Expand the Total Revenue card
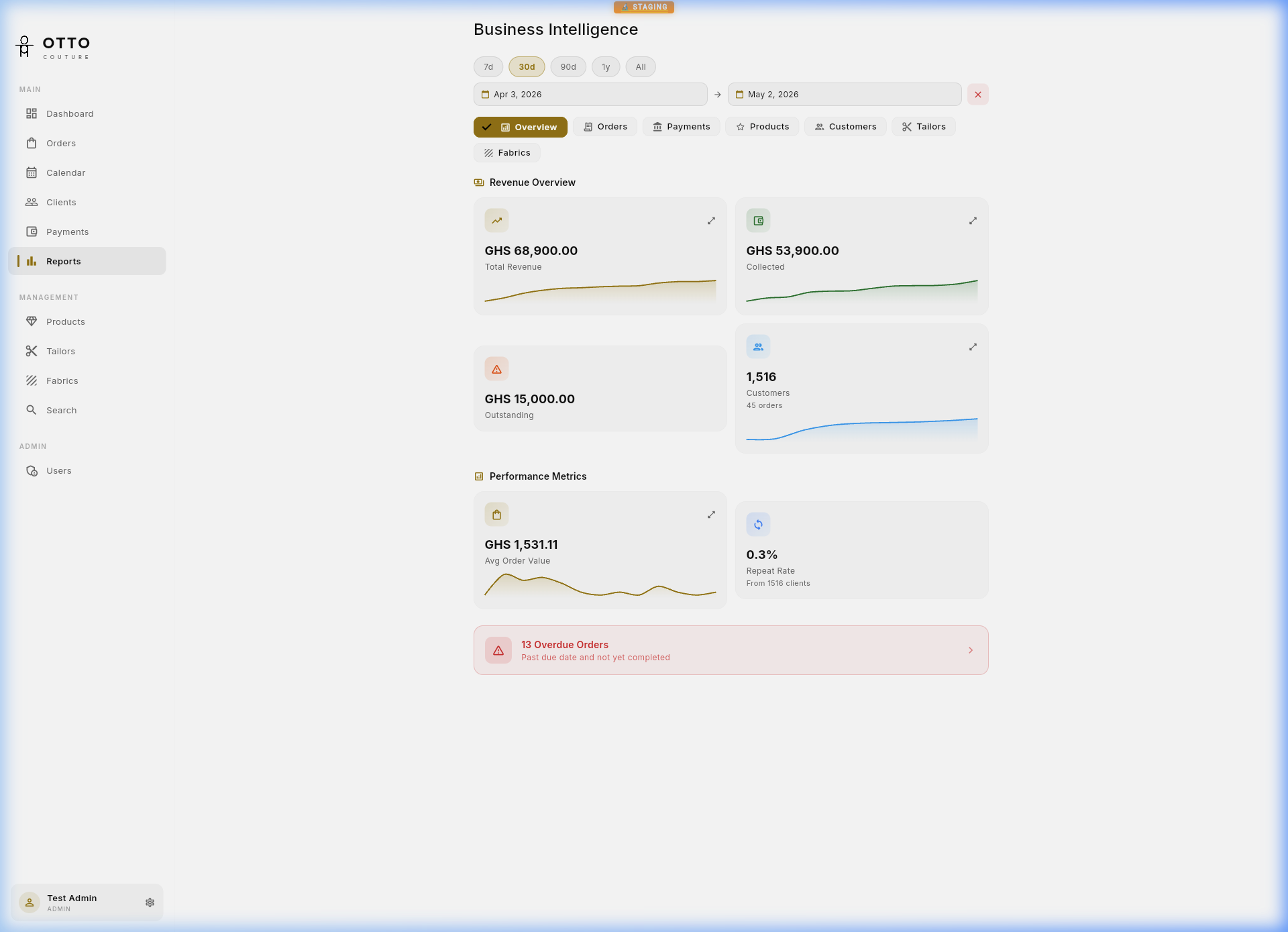 pyautogui.click(x=711, y=221)
